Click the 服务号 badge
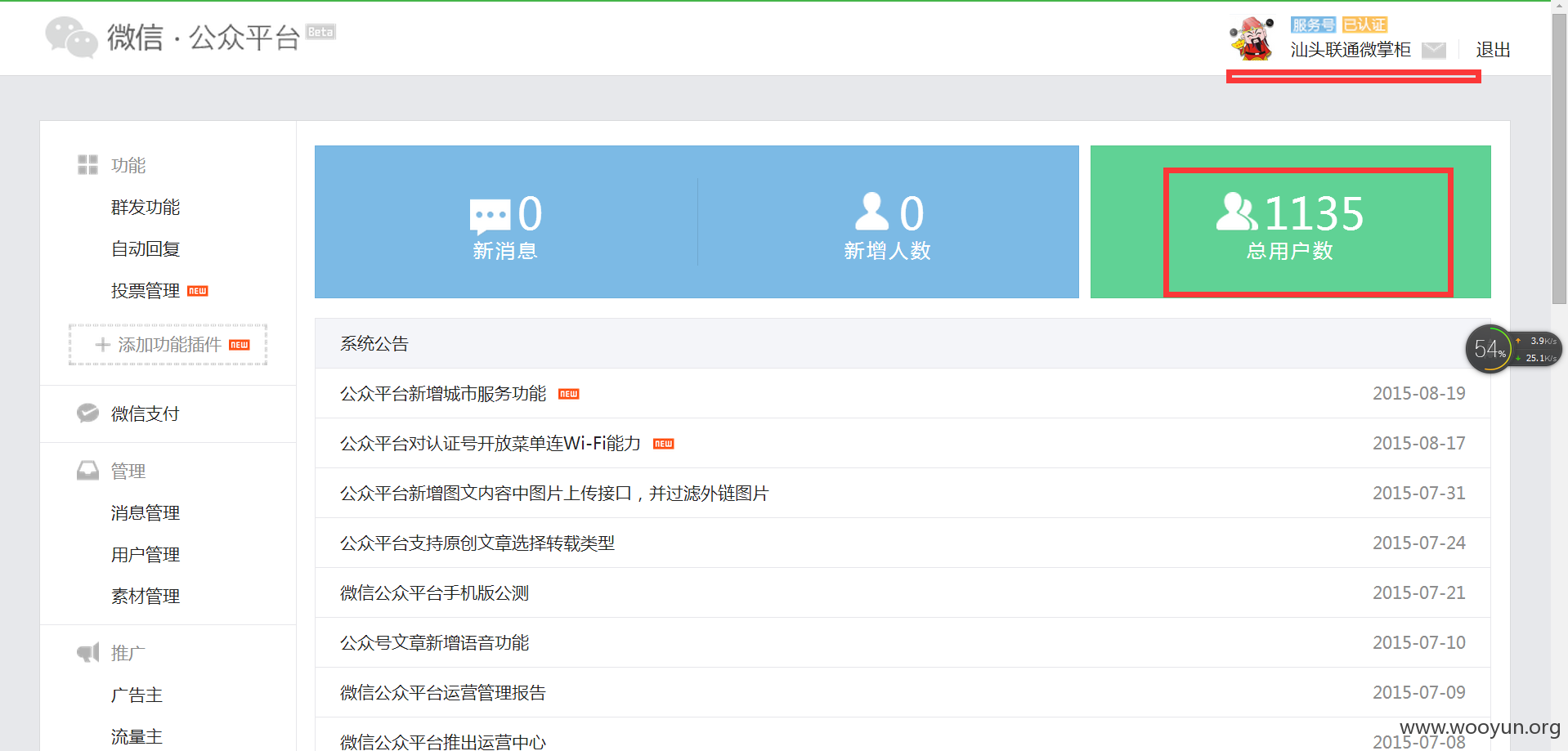 [1313, 25]
